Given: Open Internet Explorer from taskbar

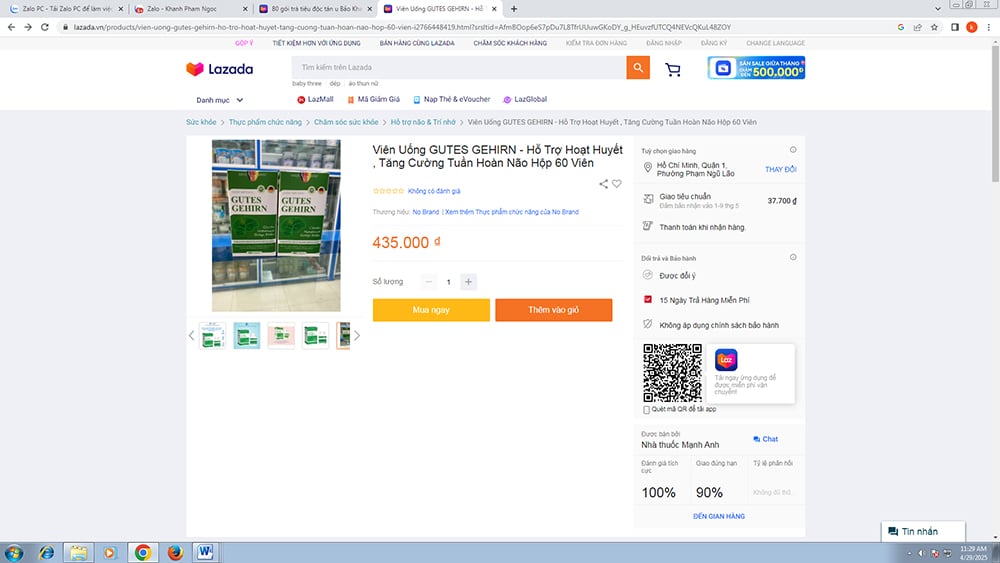Looking at the screenshot, I should coord(46,552).
